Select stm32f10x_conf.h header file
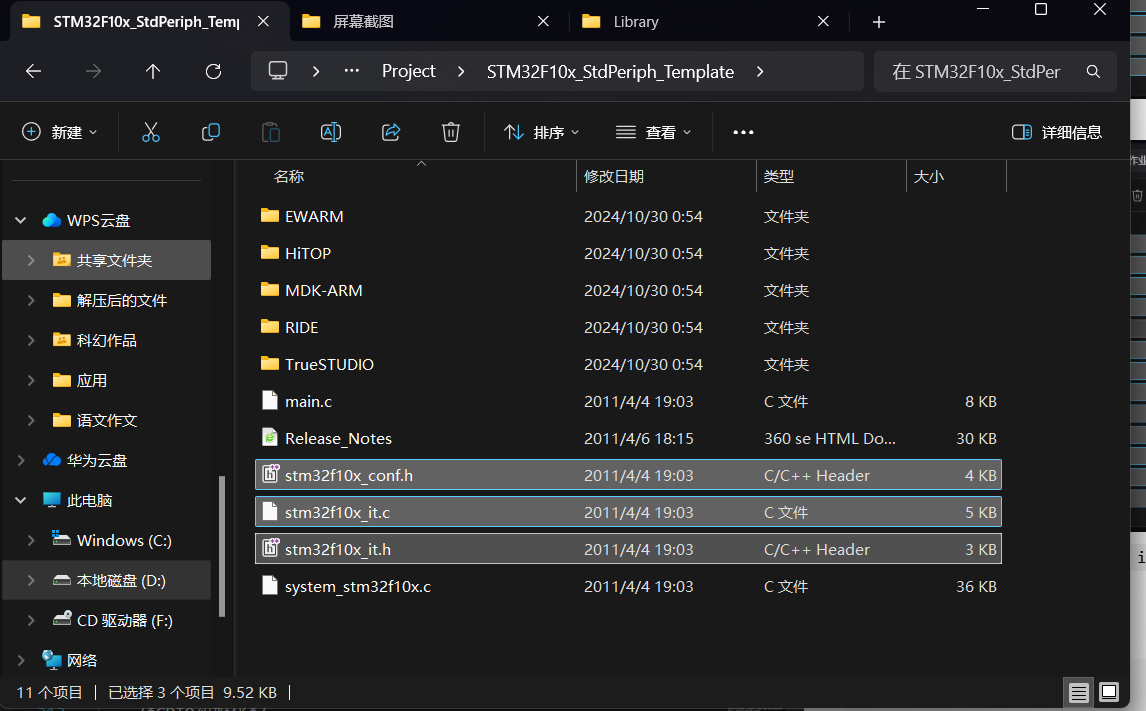 click(x=628, y=475)
